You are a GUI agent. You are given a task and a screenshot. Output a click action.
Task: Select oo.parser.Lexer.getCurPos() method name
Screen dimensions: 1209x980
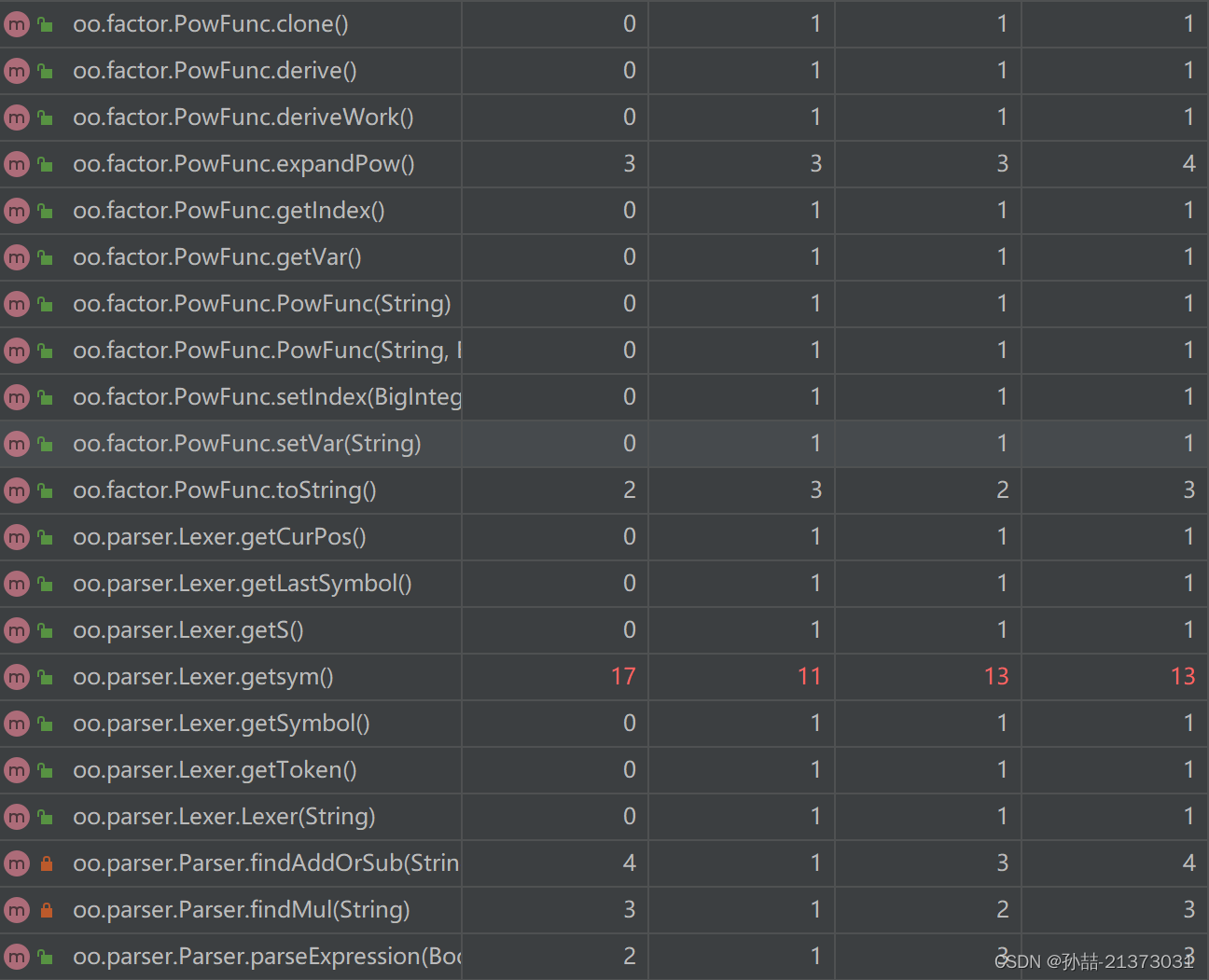coord(220,537)
